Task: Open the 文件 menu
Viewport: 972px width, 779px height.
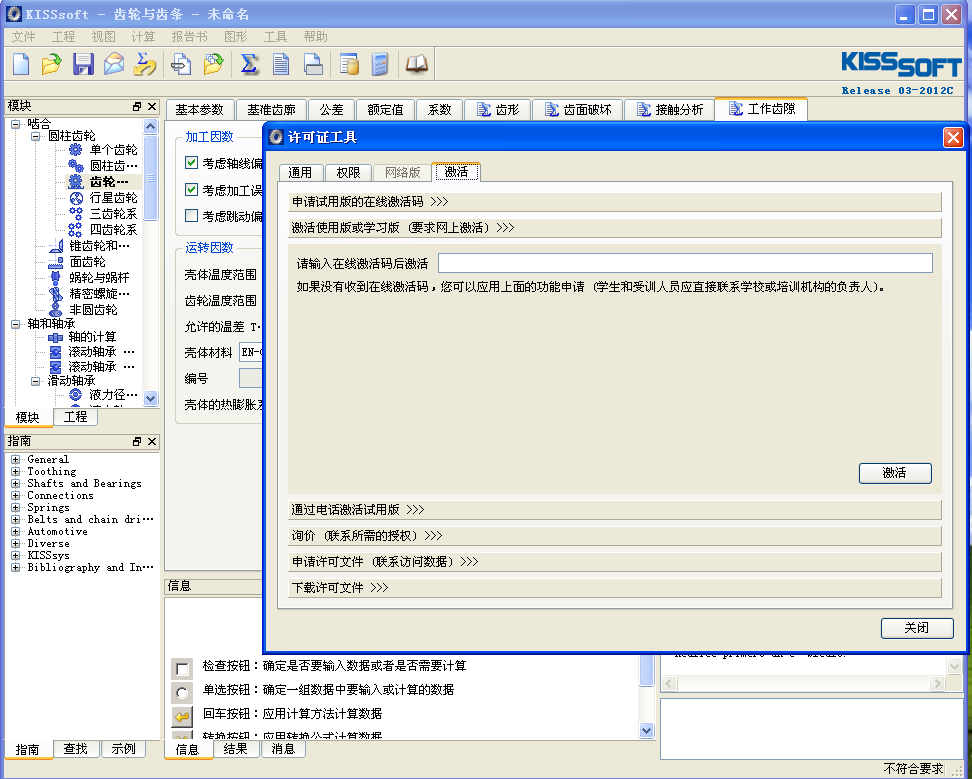Action: coord(24,37)
